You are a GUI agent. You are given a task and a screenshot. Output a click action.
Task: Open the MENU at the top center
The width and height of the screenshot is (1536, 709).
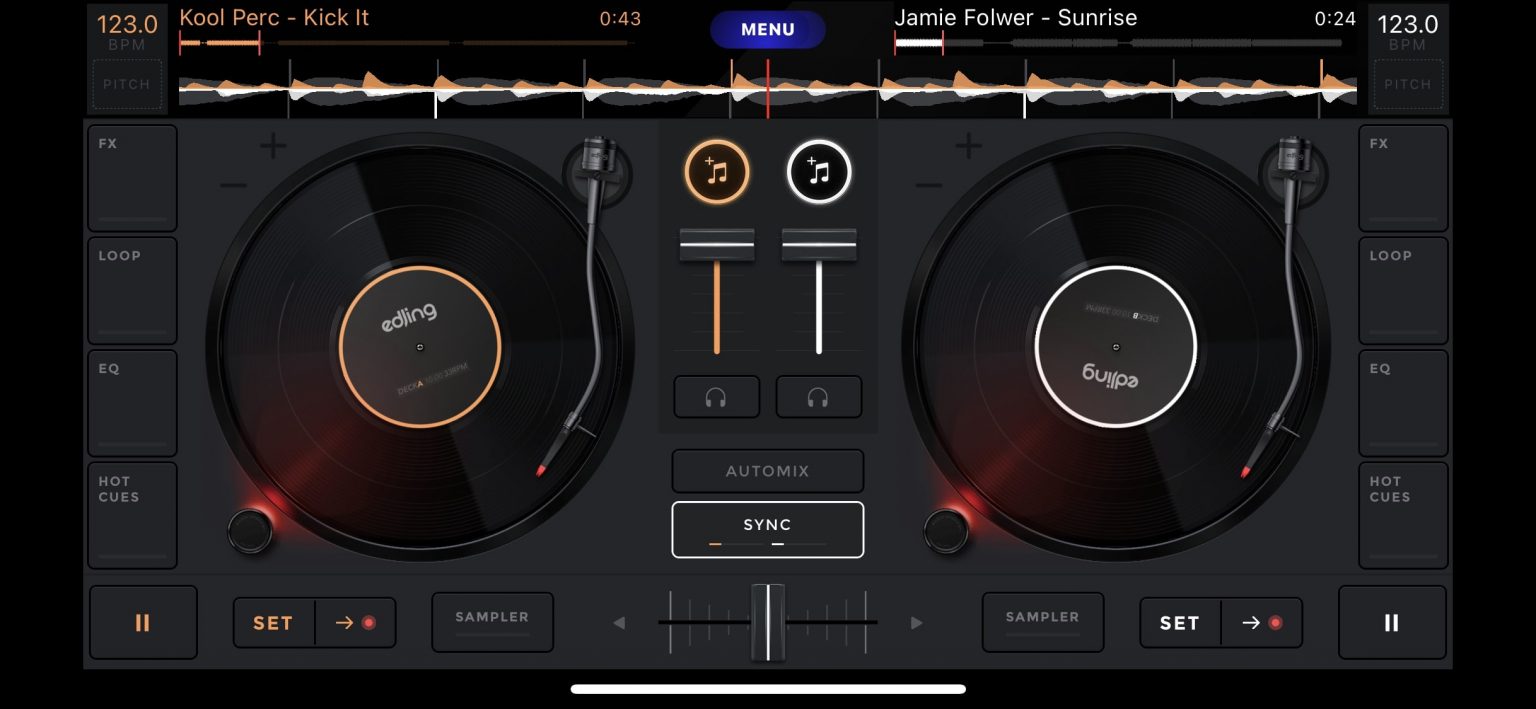[767, 29]
